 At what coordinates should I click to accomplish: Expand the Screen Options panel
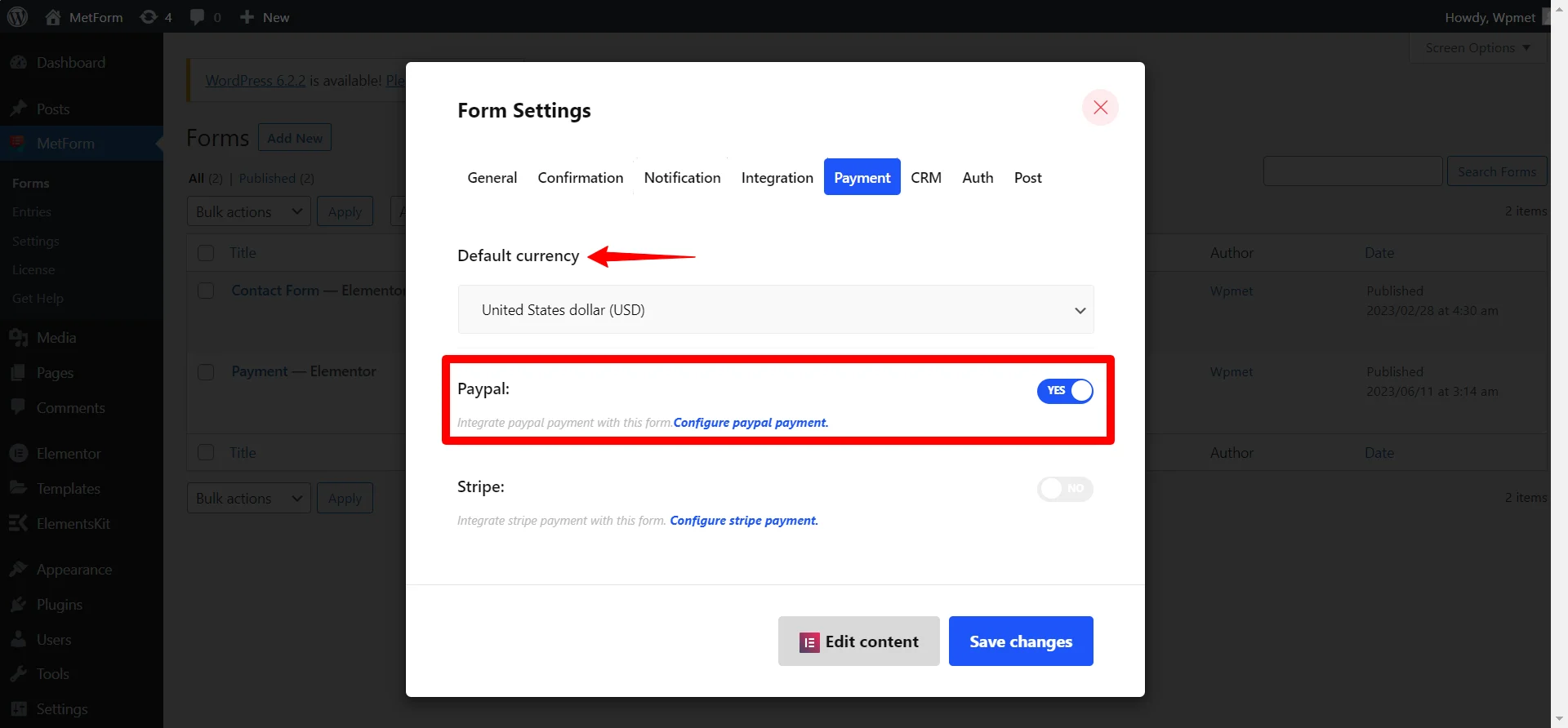tap(1477, 47)
